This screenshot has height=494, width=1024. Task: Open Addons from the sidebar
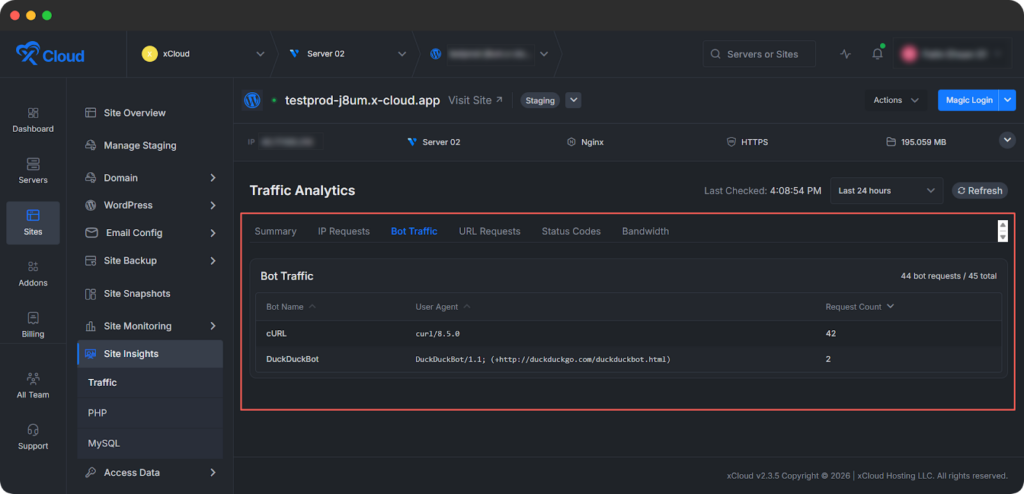click(x=33, y=273)
